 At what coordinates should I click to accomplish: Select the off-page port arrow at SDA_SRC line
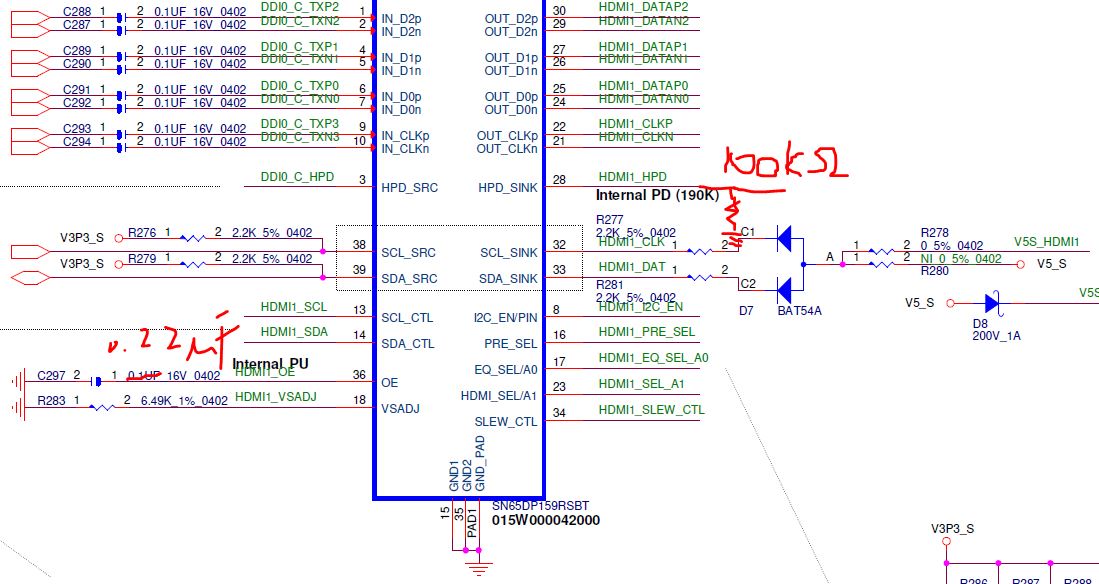pos(31,278)
